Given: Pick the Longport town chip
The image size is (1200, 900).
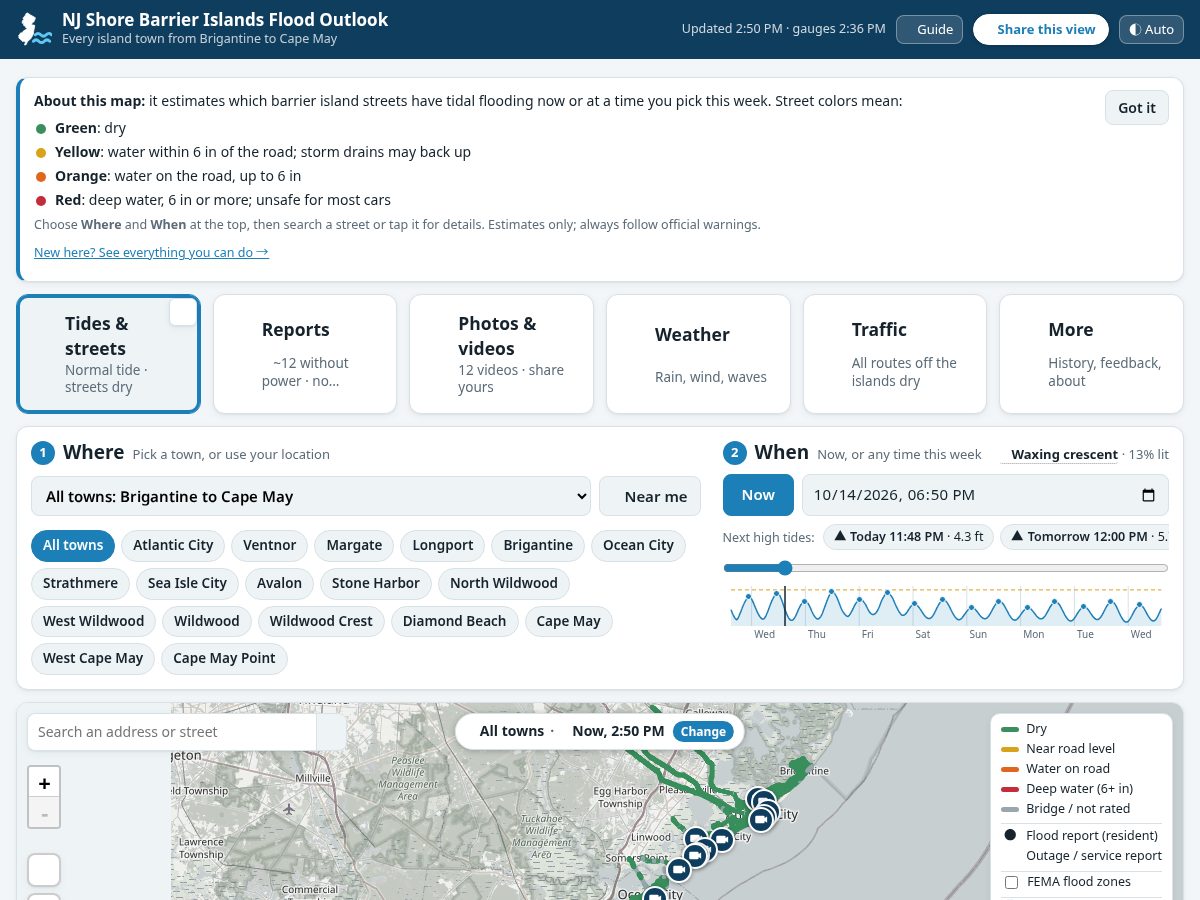Looking at the screenshot, I should coord(443,545).
